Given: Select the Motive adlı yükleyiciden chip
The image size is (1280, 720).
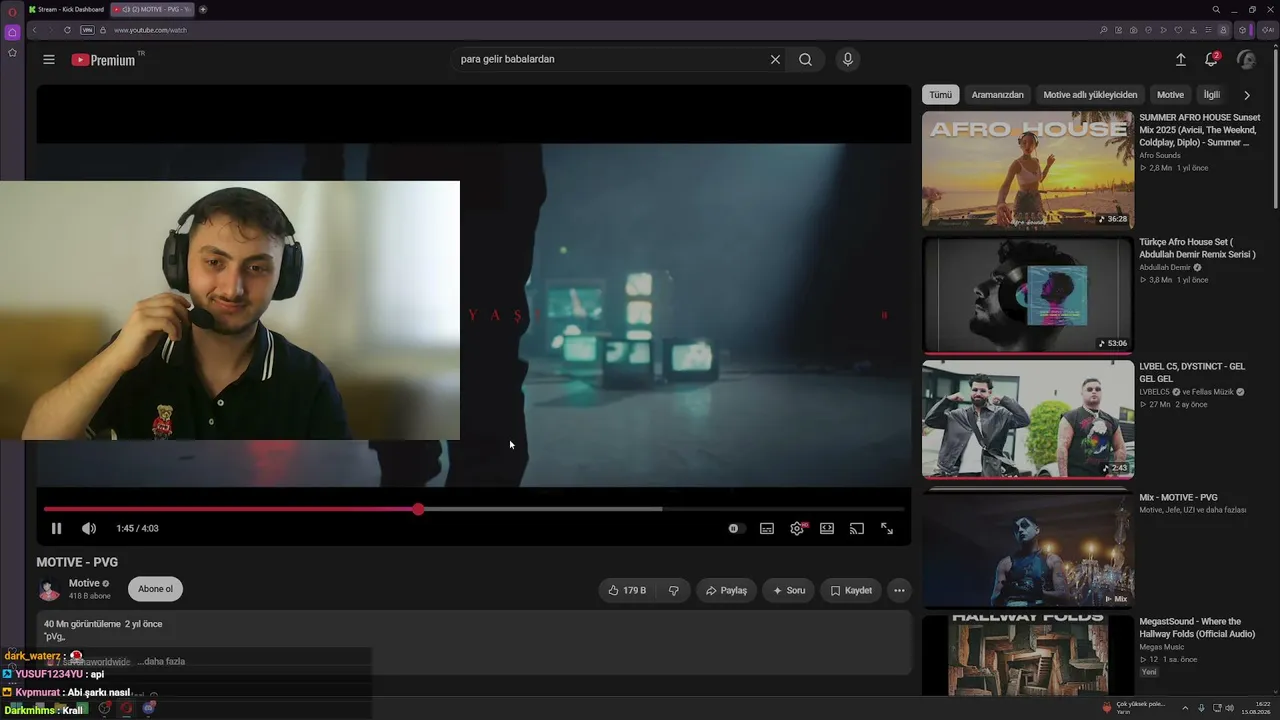Looking at the screenshot, I should (1090, 95).
